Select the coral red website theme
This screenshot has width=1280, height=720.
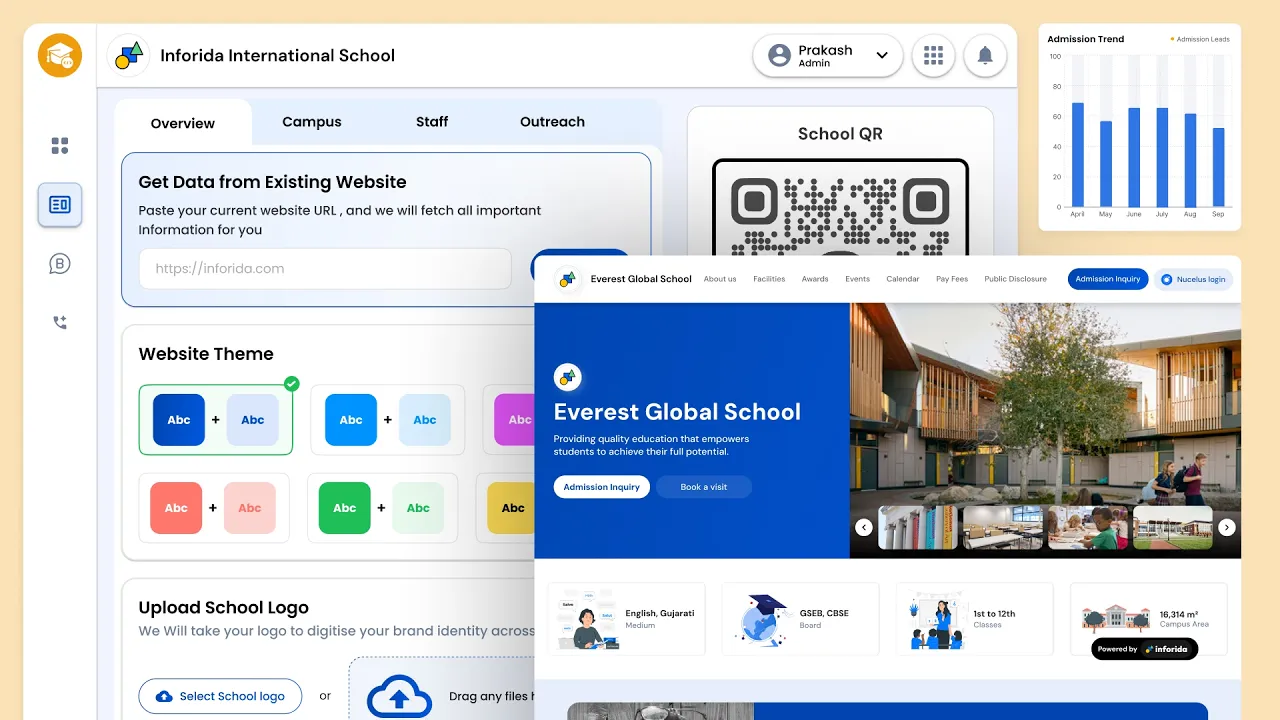(214, 508)
